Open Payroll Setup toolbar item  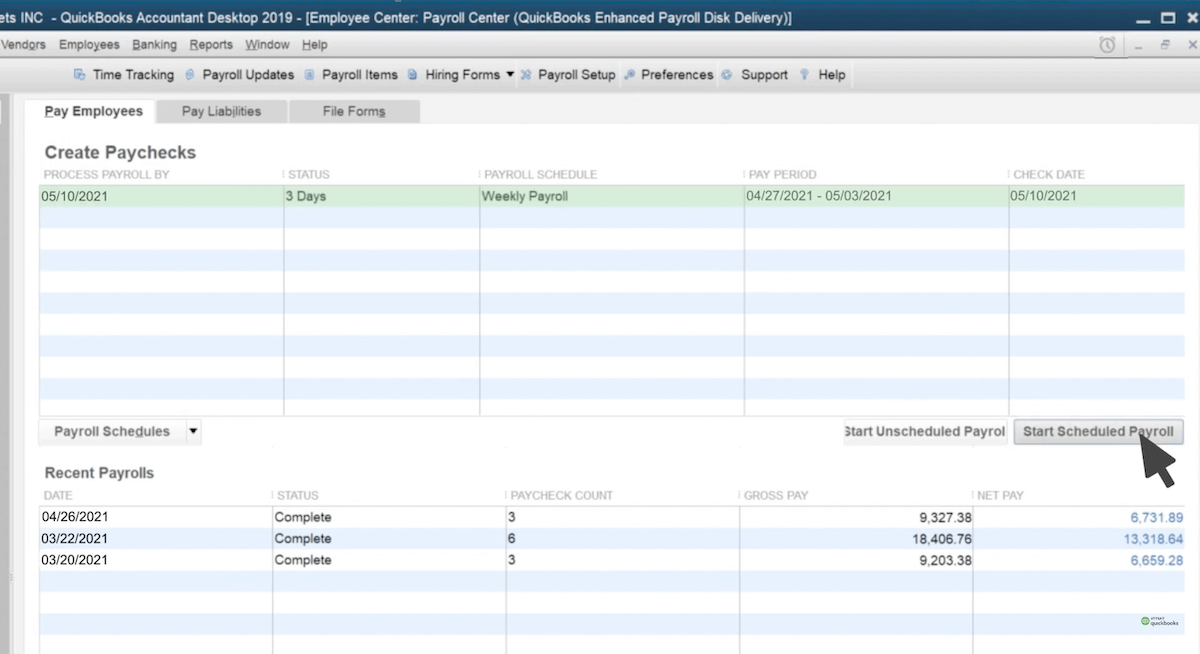[x=577, y=75]
